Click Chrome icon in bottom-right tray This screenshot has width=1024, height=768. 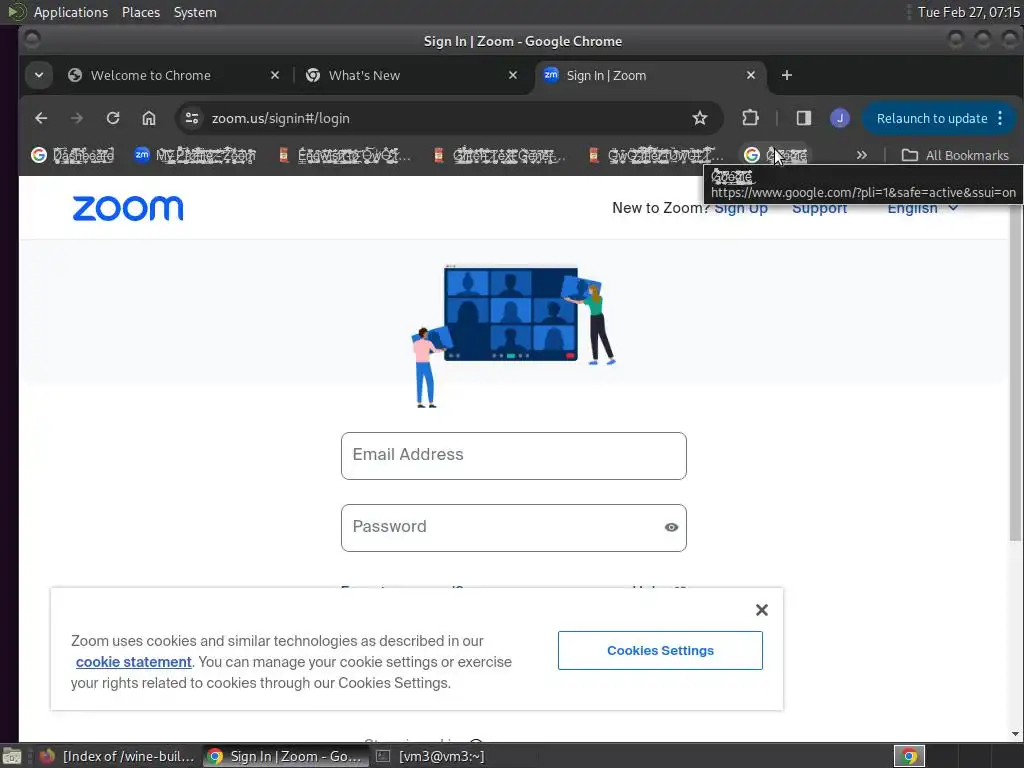(x=909, y=756)
